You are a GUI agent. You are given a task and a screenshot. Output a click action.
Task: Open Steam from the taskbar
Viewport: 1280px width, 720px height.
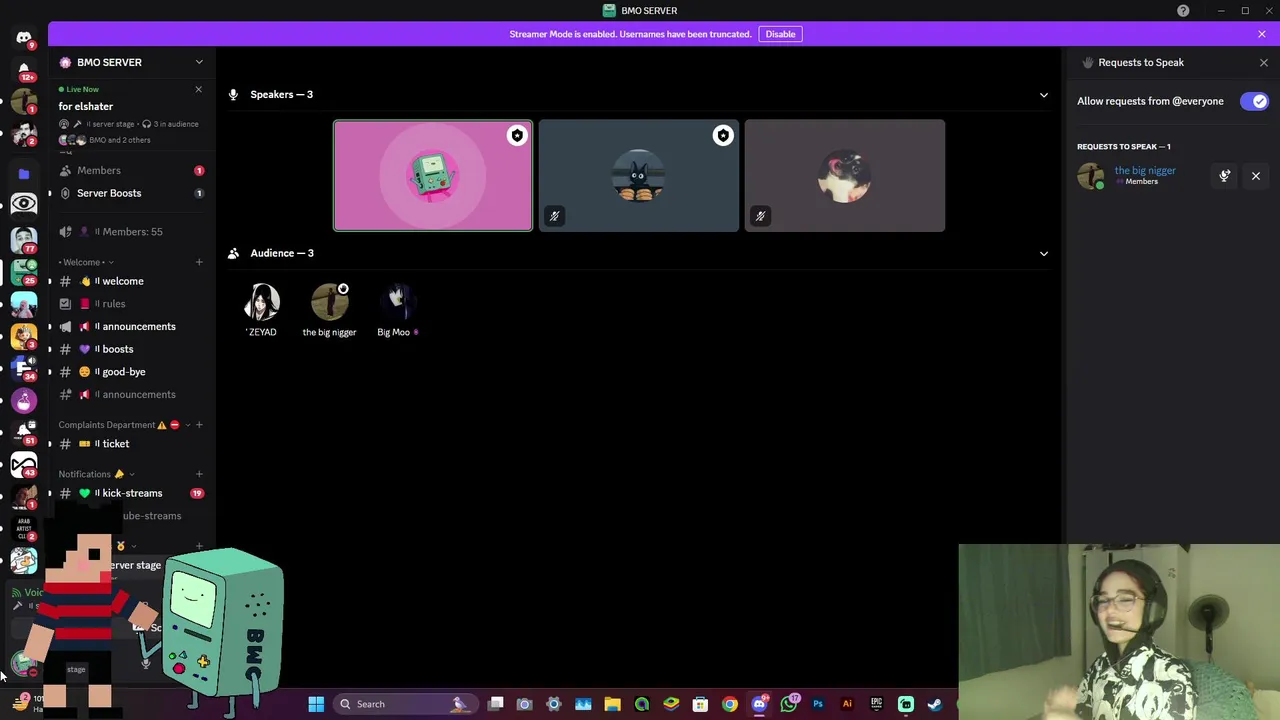[x=934, y=704]
